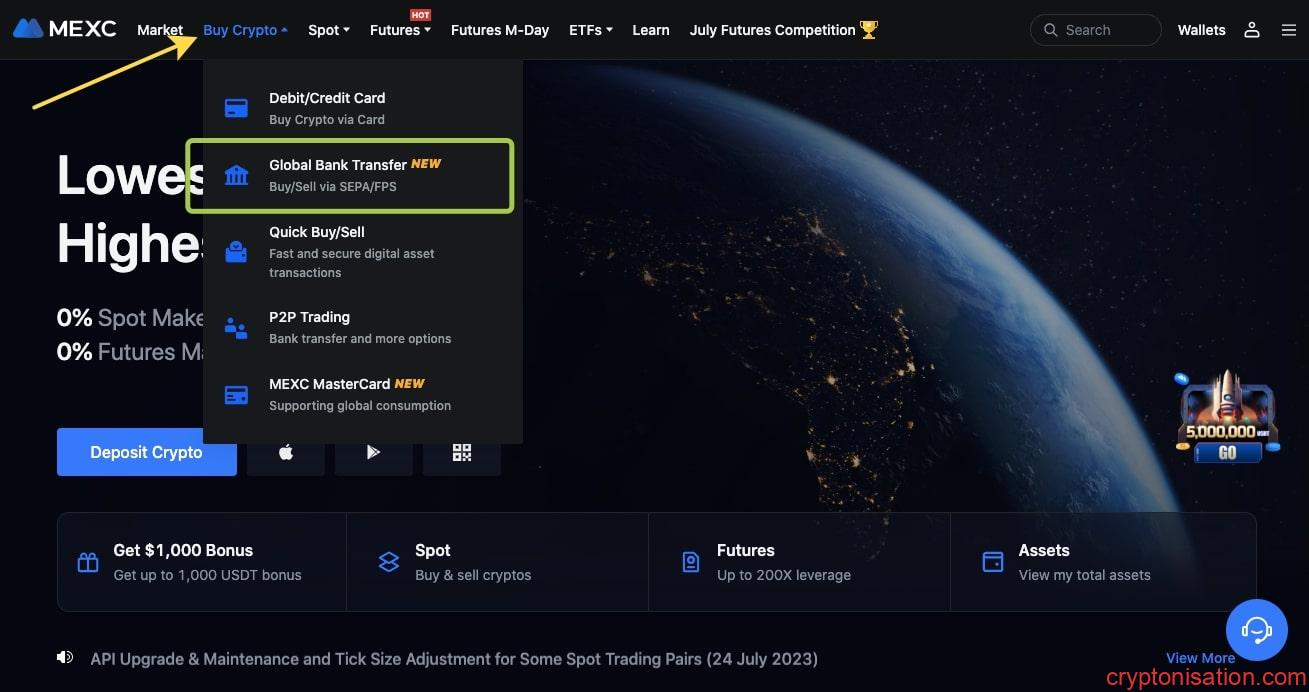Open the user account profile icon
Image resolution: width=1309 pixels, height=692 pixels.
pyautogui.click(x=1251, y=30)
